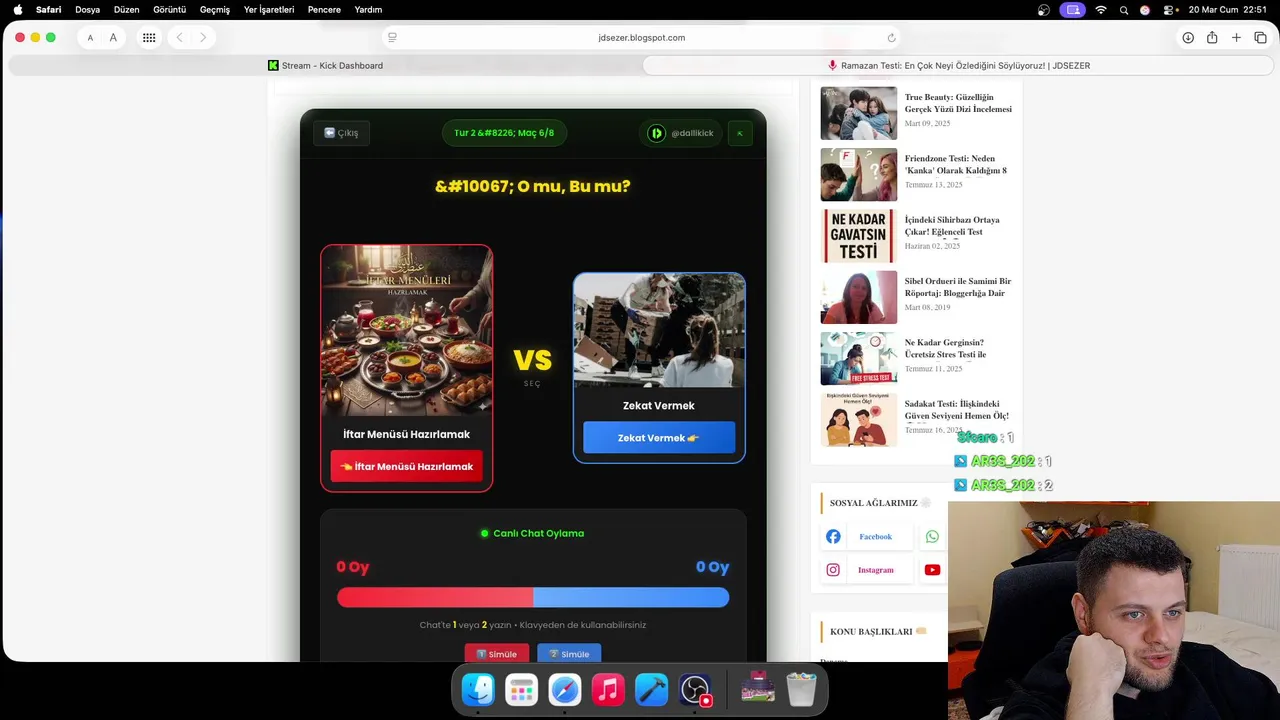Viewport: 1280px width, 720px height.
Task: Open the Dosya menu
Action: click(x=87, y=10)
